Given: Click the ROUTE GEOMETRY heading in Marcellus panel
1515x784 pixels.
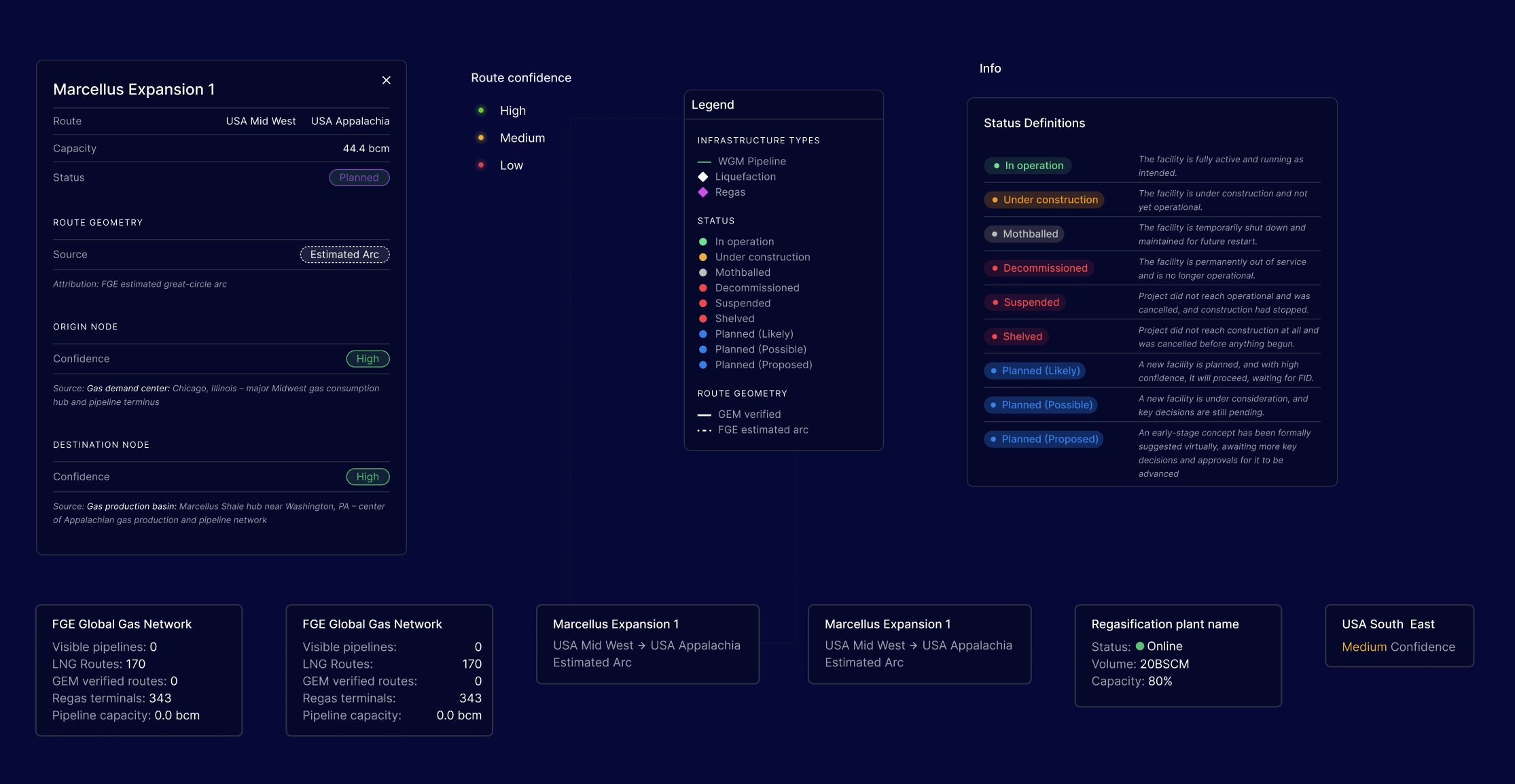Looking at the screenshot, I should [98, 223].
